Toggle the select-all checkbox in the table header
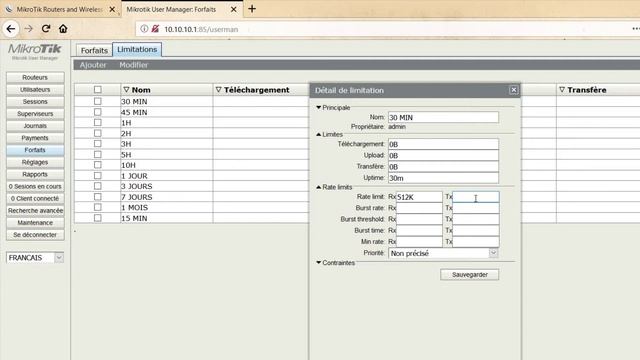This screenshot has width=640, height=360. tap(98, 89)
